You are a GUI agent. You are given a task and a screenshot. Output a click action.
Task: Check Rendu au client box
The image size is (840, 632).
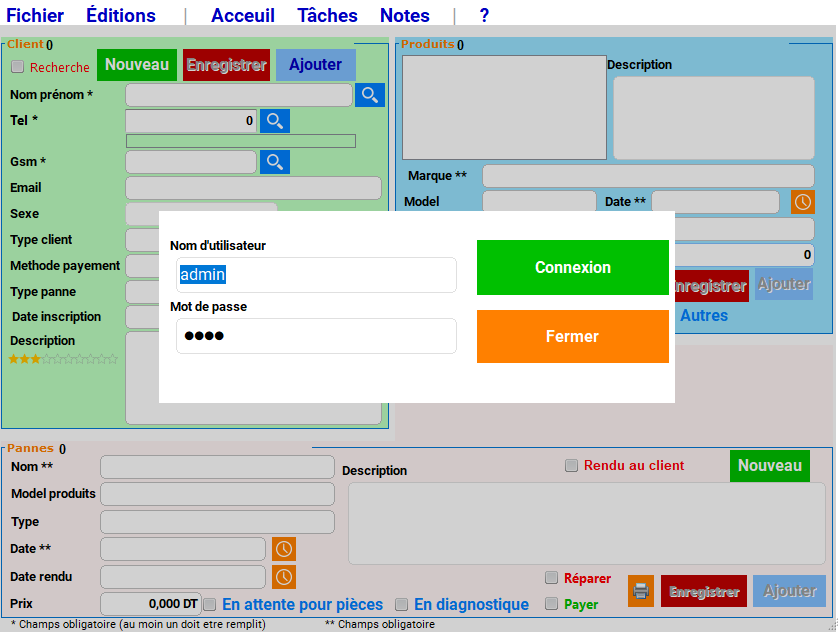coord(572,465)
